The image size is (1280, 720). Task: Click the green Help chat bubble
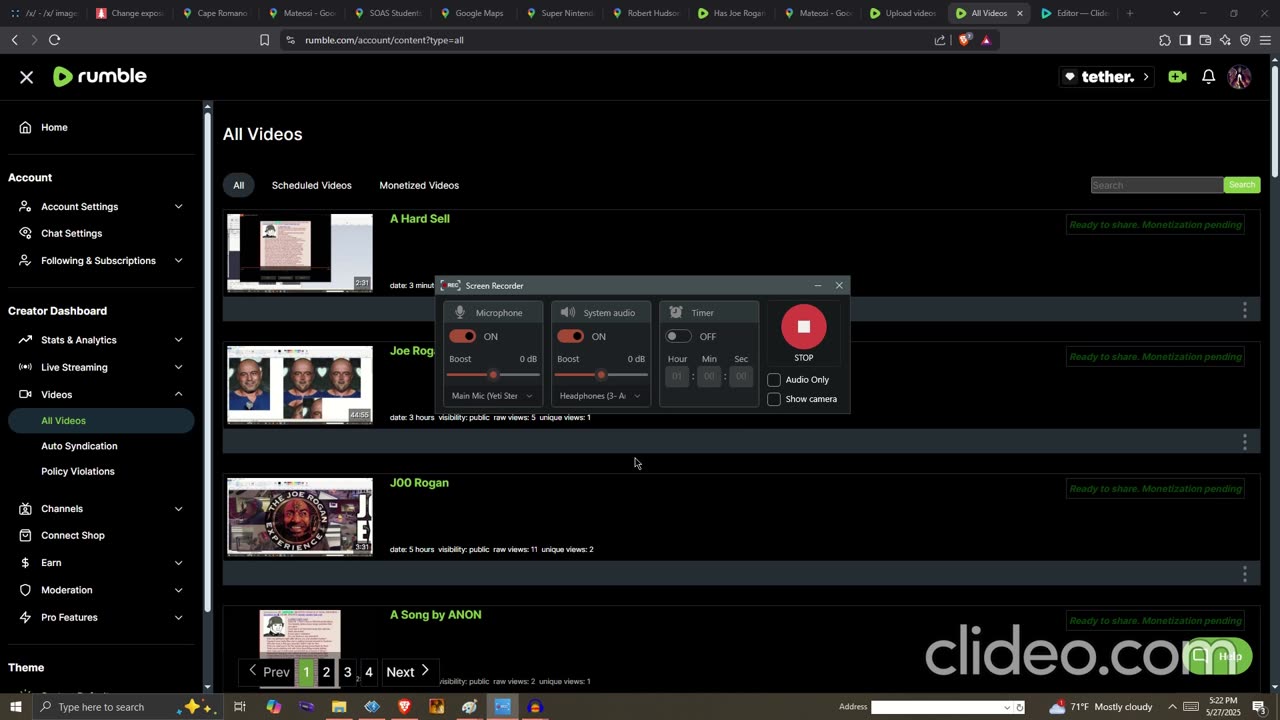(1217, 656)
